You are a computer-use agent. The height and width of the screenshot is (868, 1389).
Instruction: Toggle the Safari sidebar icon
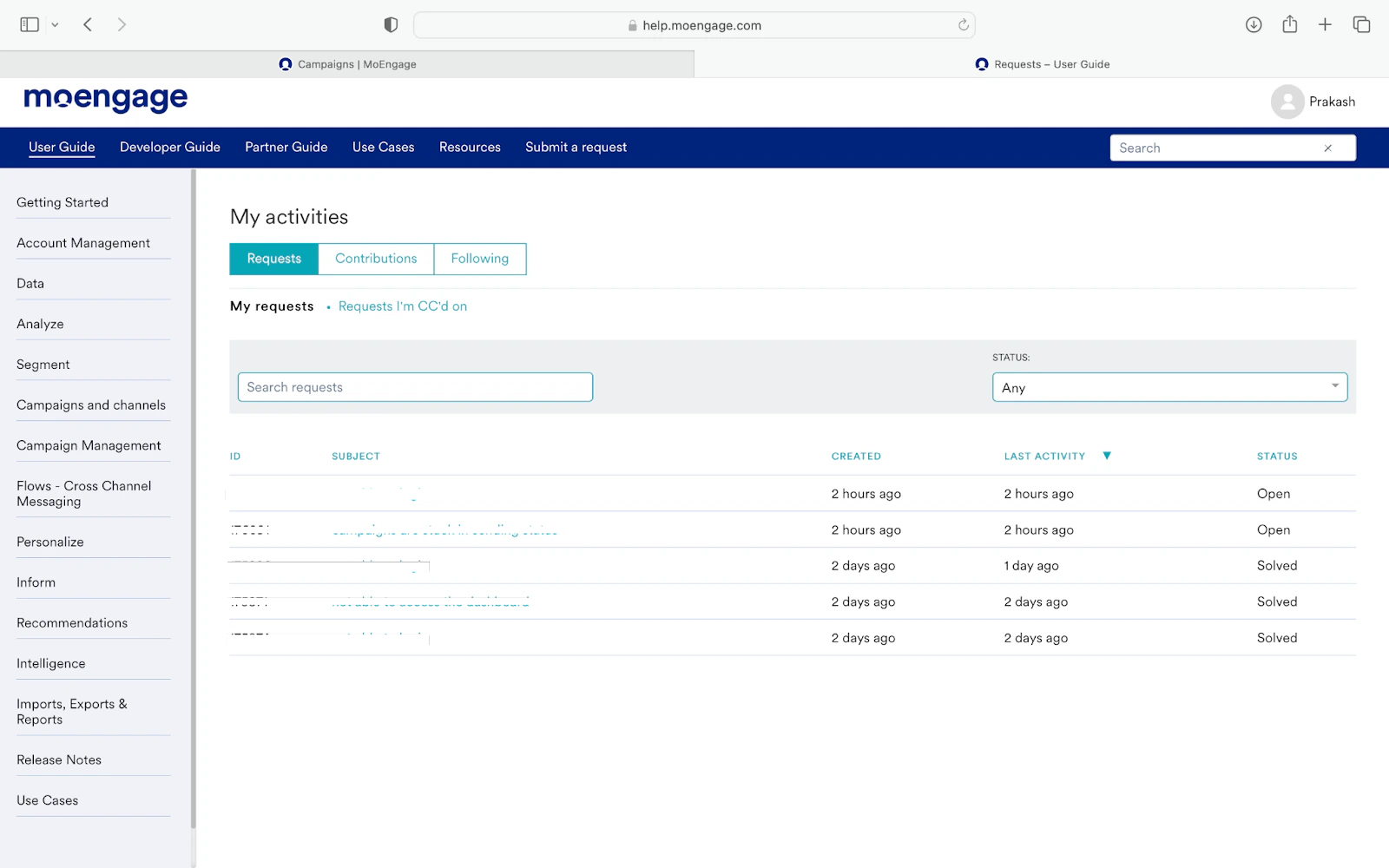30,25
